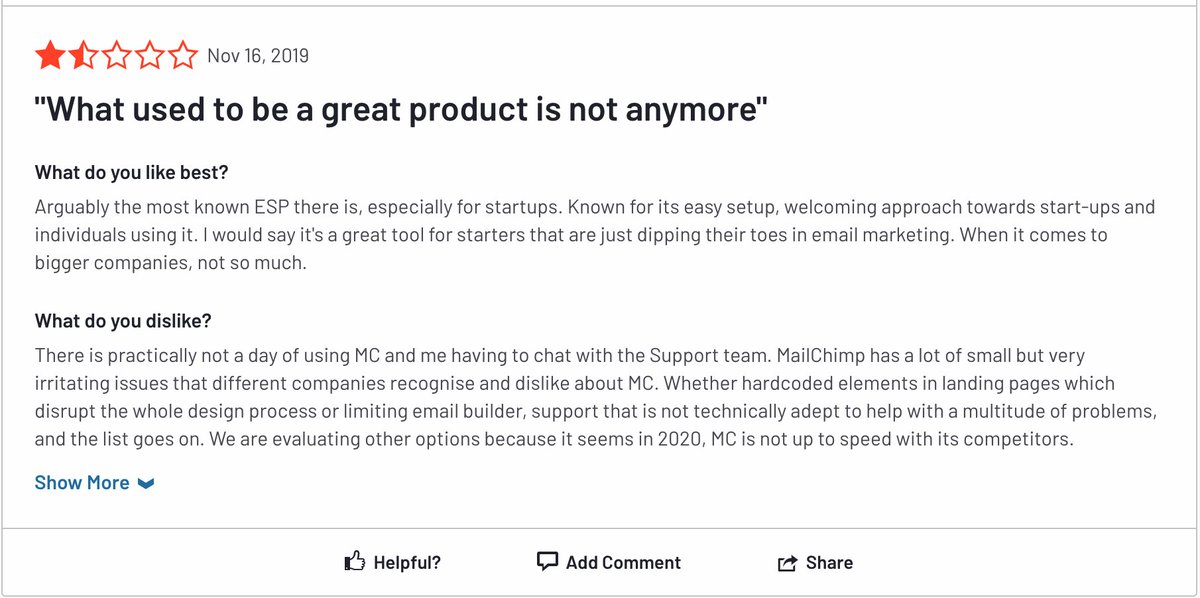Click the share arrow icon

(787, 563)
